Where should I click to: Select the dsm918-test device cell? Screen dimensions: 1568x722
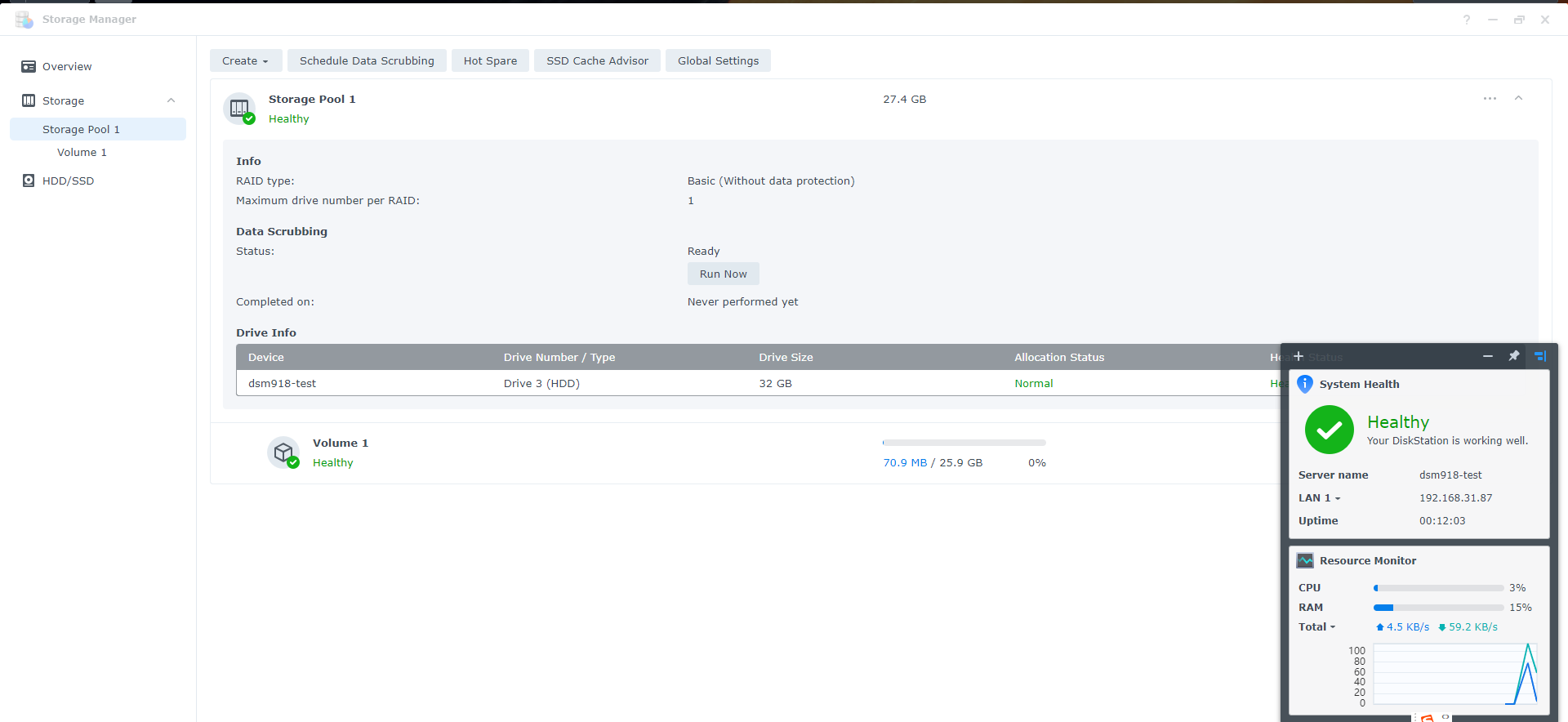(x=282, y=383)
